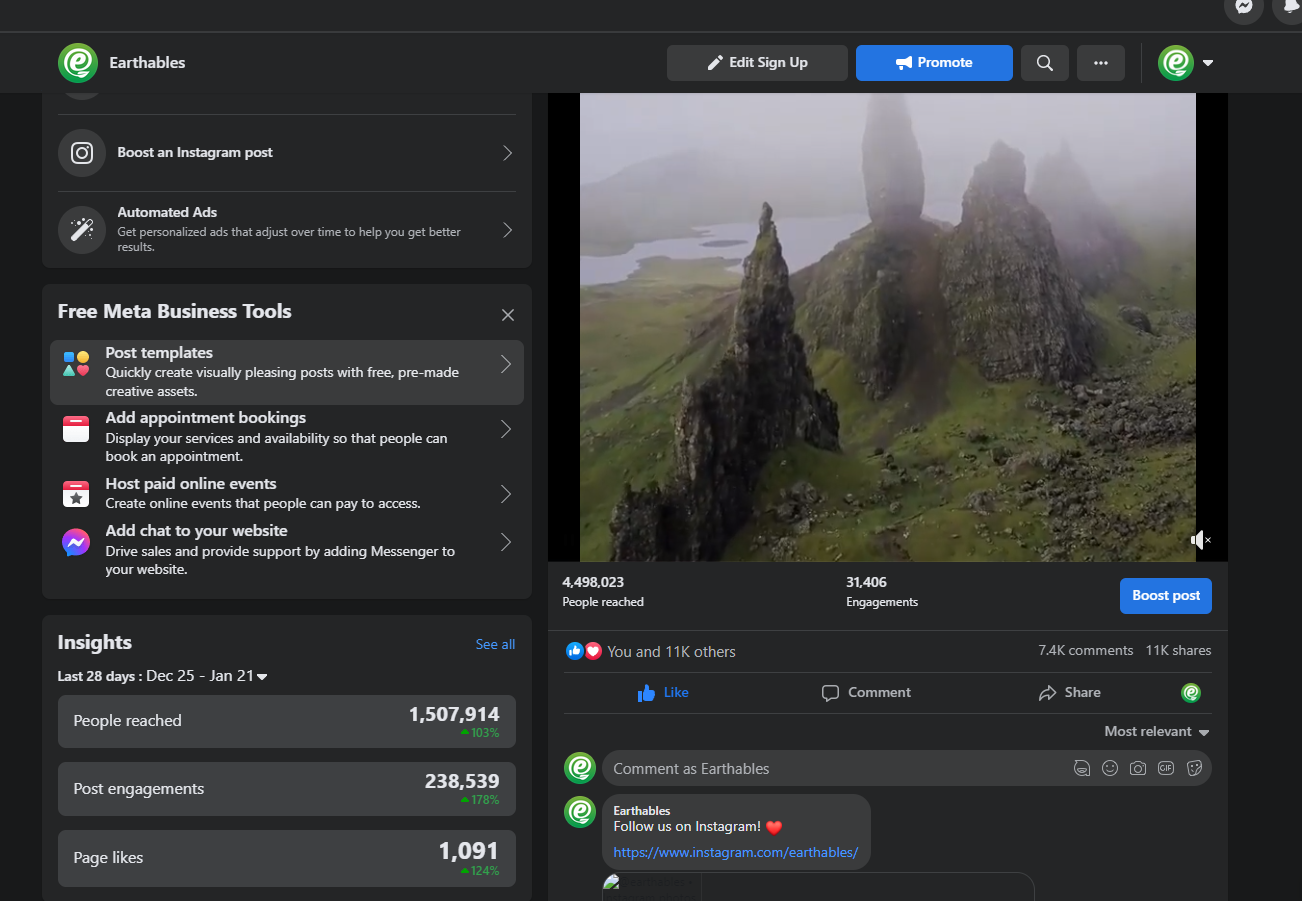Open the three-dots more options button
1302x901 pixels.
click(1101, 63)
